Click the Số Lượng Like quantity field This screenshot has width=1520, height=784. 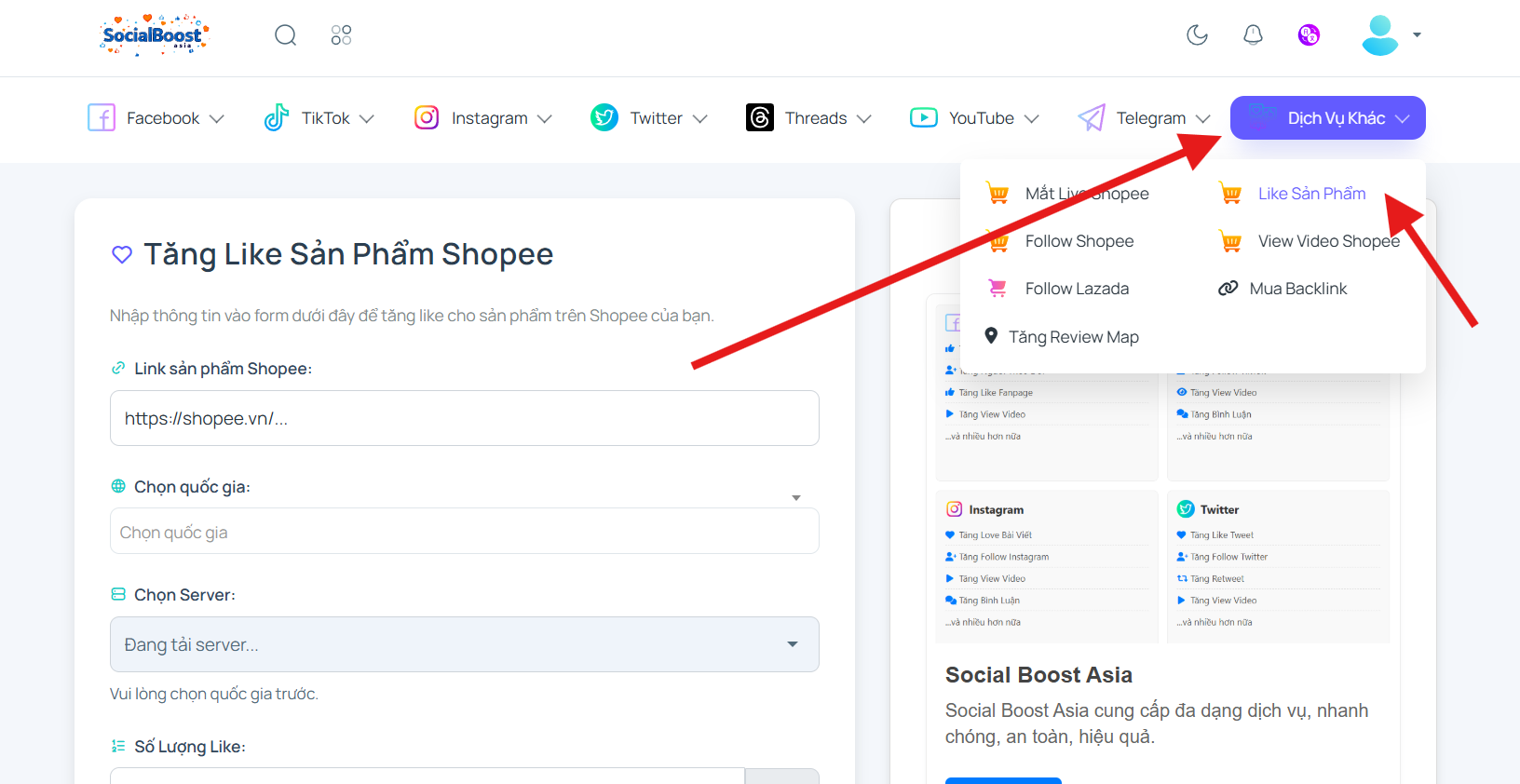point(427,776)
